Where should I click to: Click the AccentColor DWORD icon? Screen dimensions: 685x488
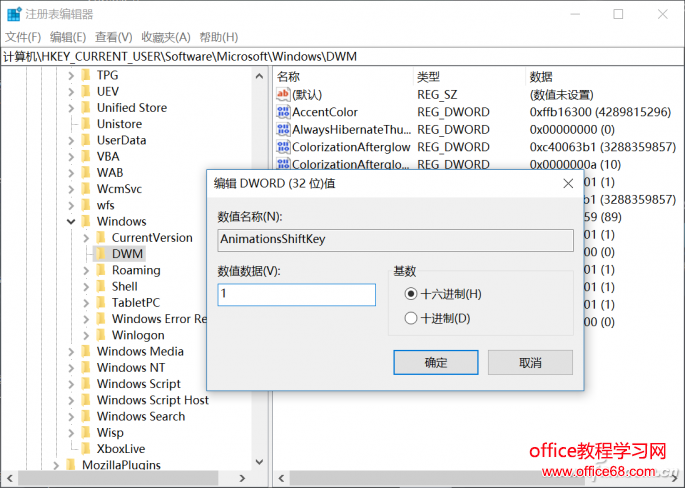click(283, 112)
